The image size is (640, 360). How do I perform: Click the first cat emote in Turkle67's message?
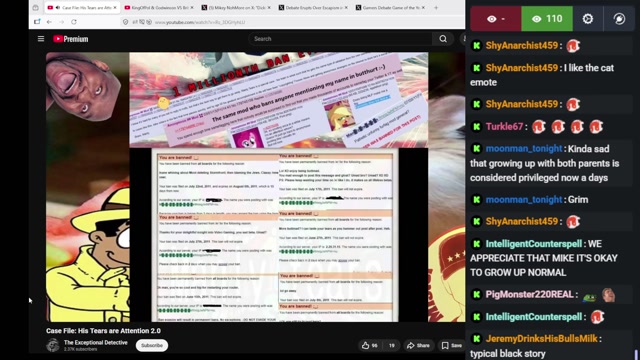tap(539, 127)
